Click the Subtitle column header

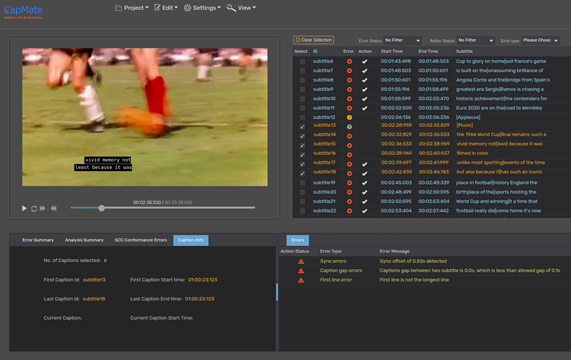click(464, 51)
